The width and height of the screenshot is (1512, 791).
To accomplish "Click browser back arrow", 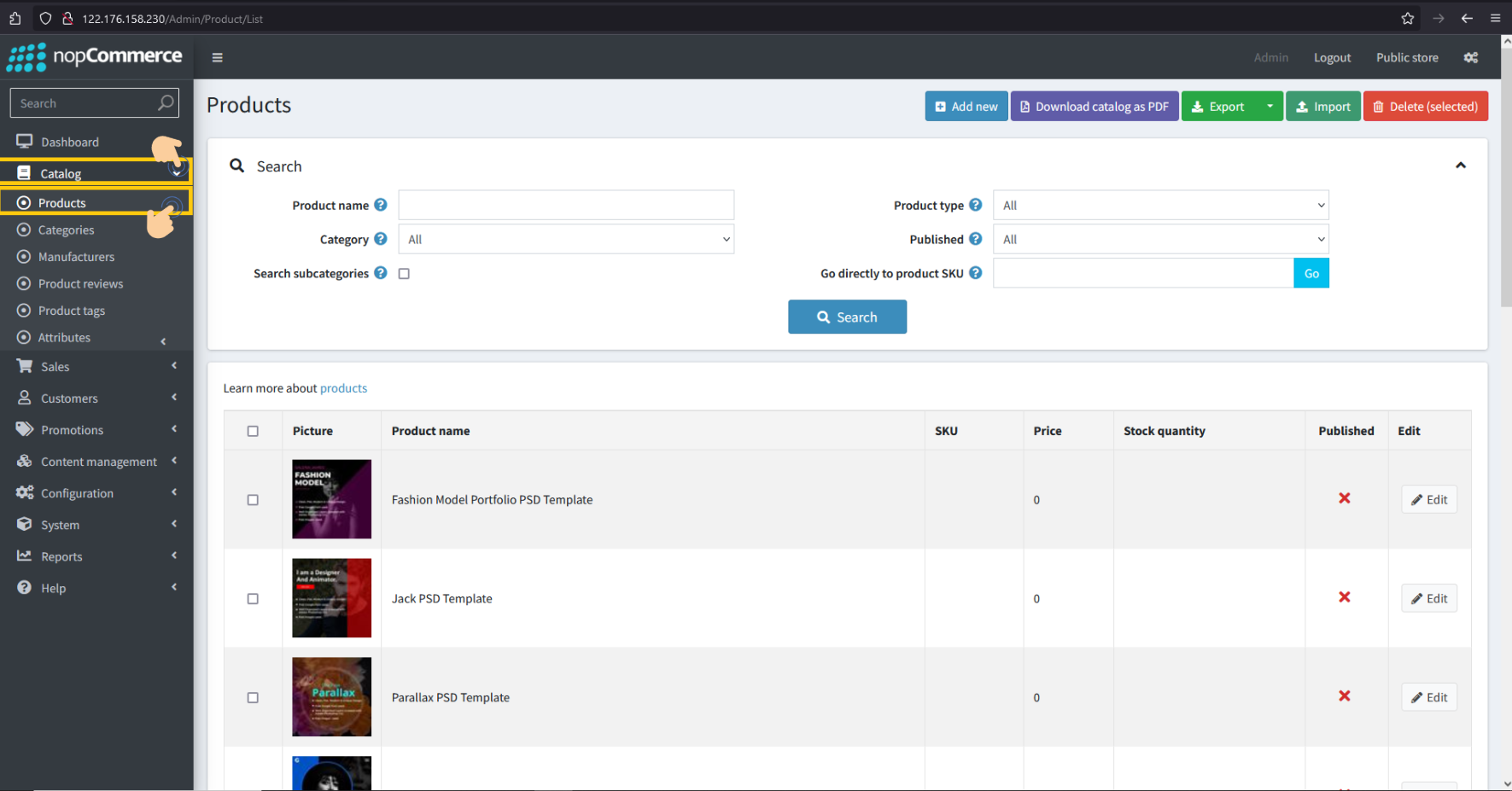I will [x=1467, y=18].
